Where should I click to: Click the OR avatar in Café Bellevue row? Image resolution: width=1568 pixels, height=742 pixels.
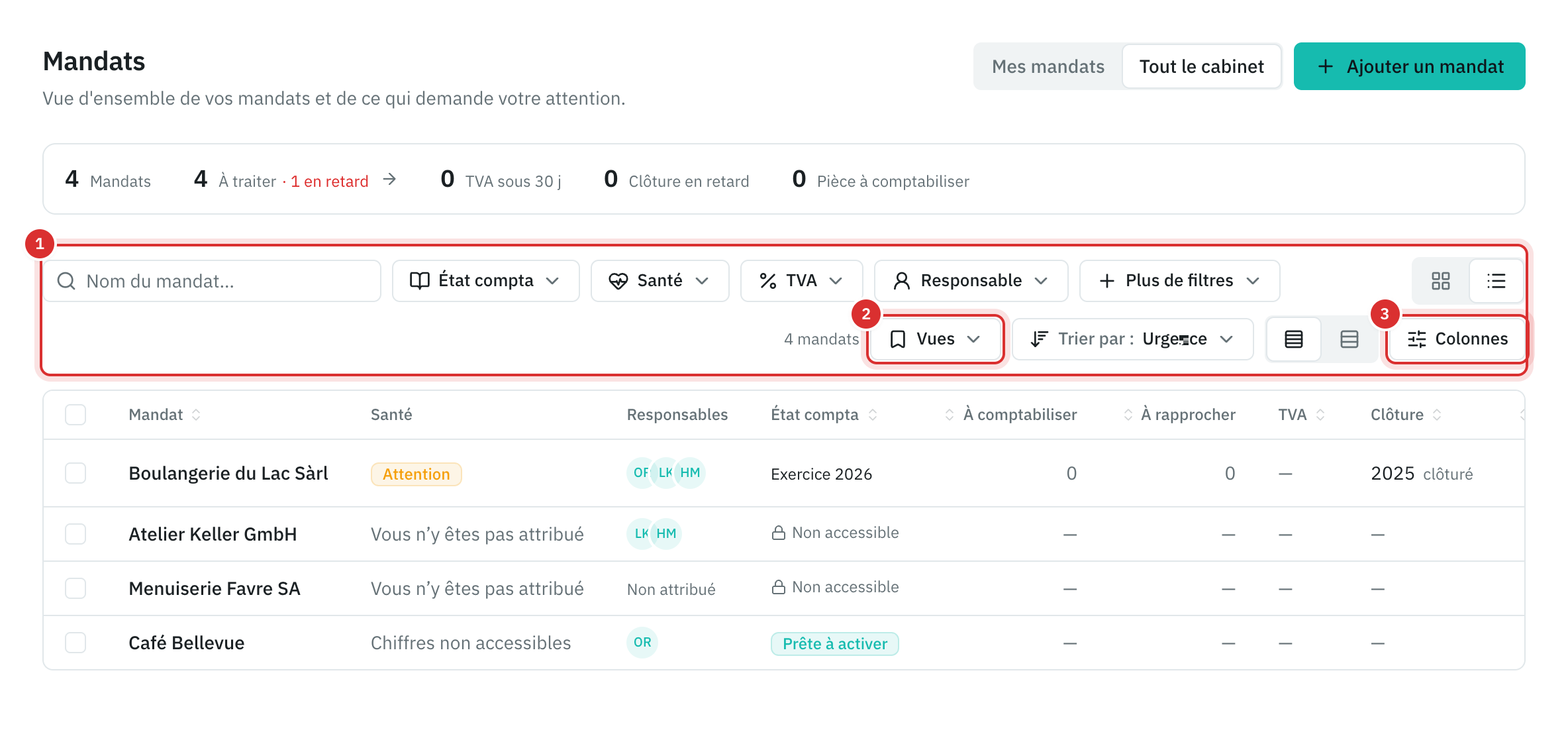coord(642,643)
